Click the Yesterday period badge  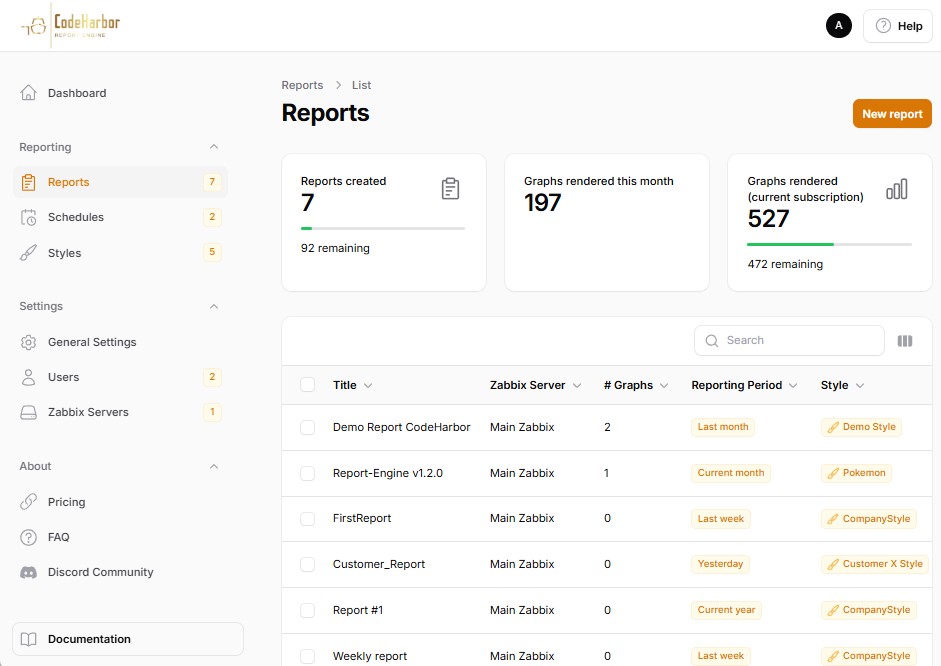coord(720,564)
